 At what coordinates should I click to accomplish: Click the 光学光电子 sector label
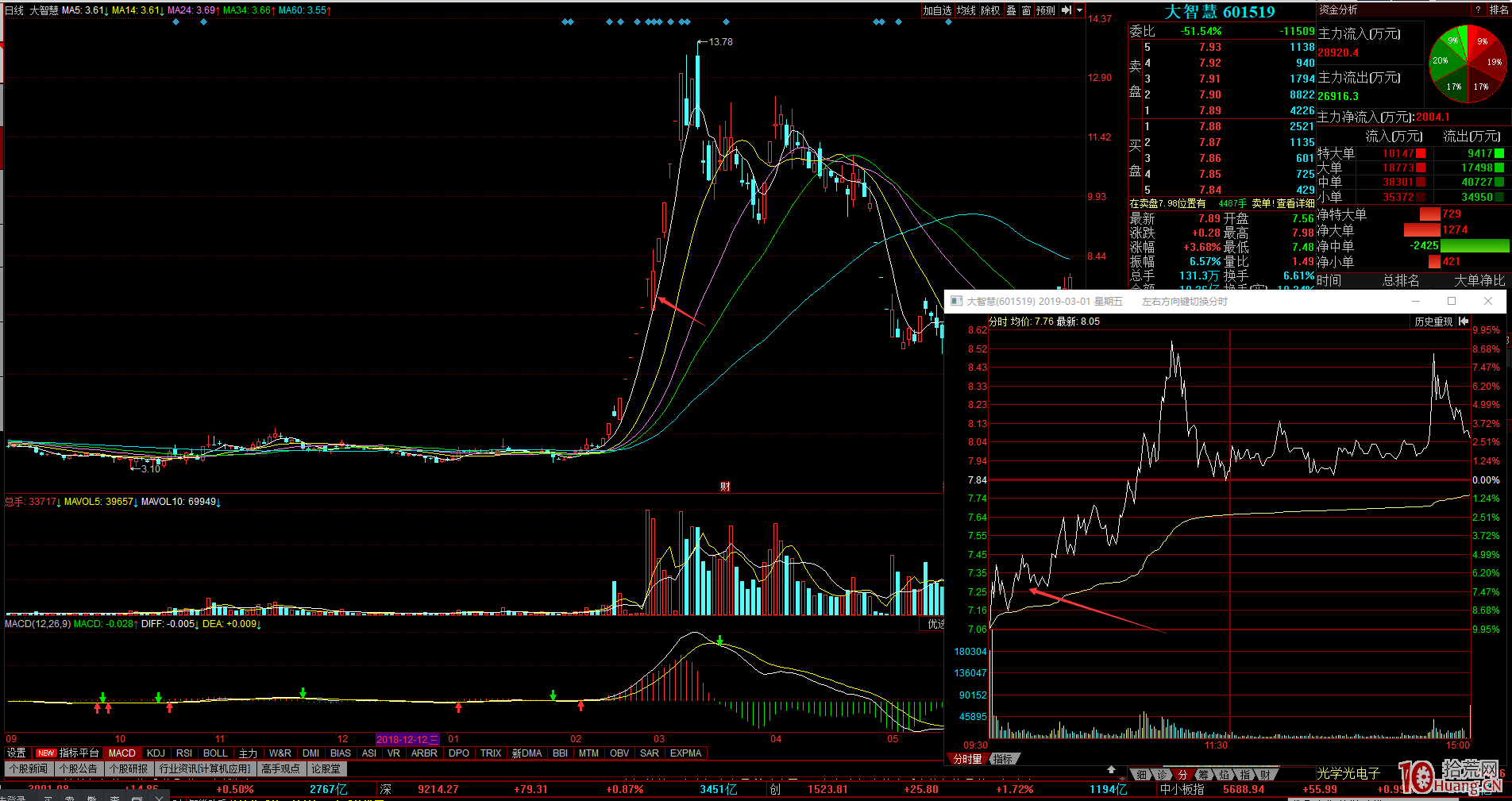1348,773
